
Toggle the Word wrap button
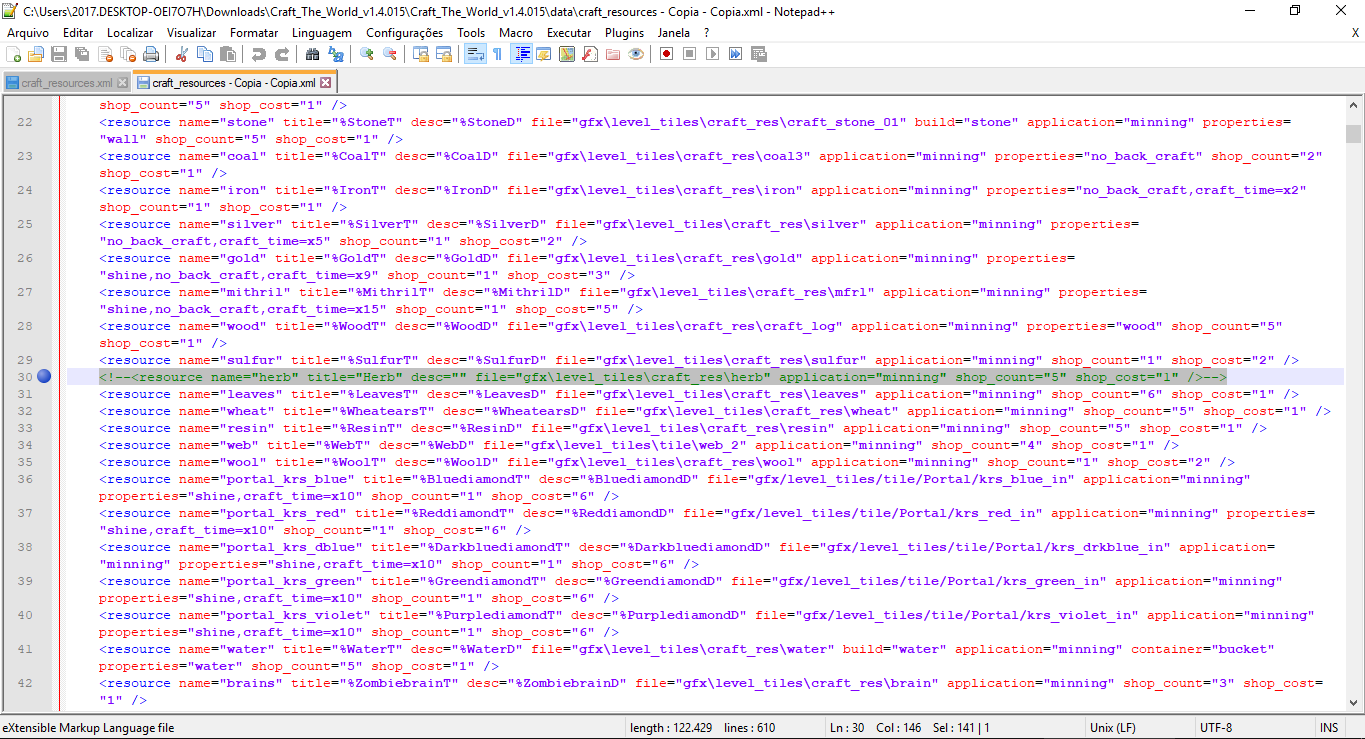click(x=475, y=54)
